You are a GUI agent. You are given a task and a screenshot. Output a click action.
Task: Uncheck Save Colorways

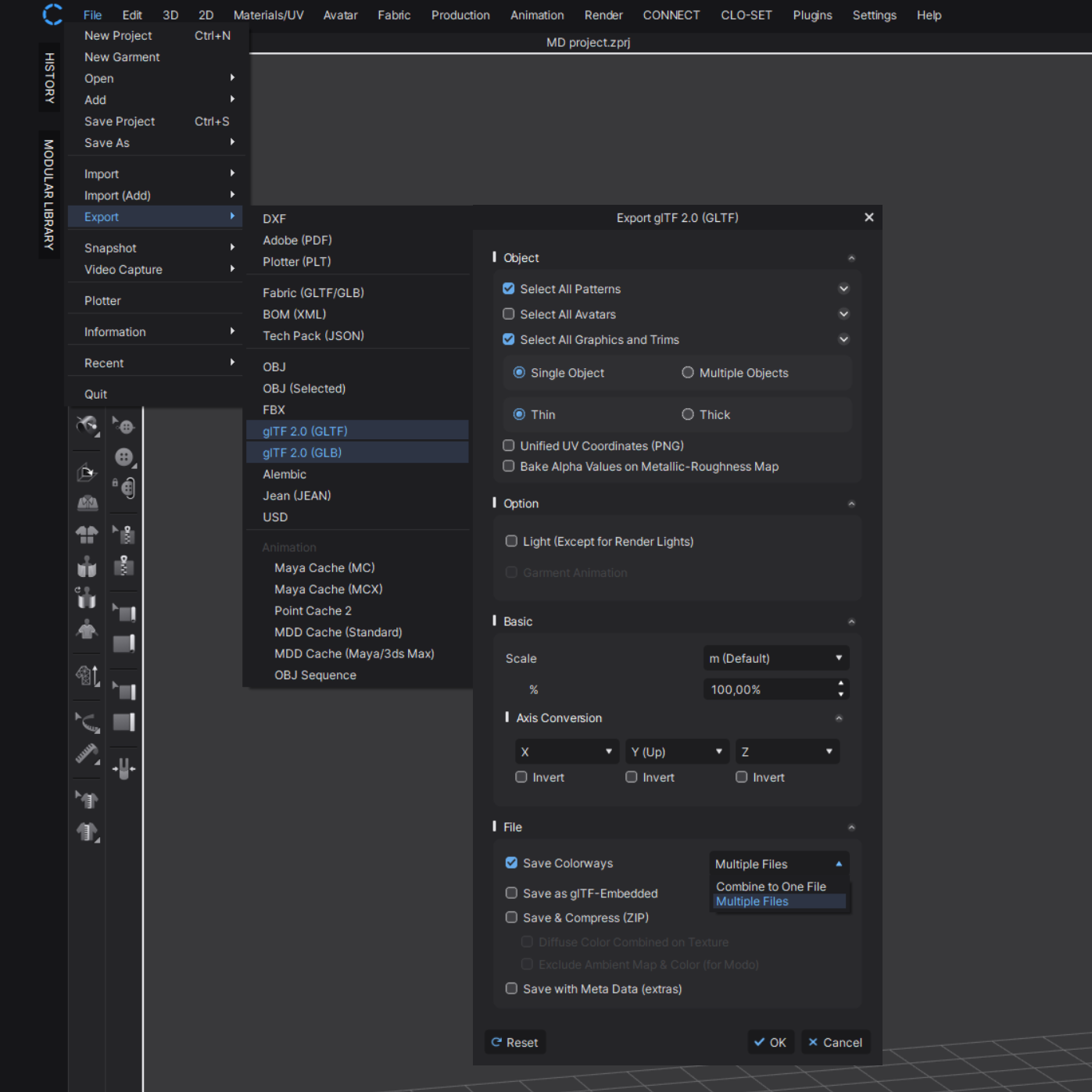511,863
